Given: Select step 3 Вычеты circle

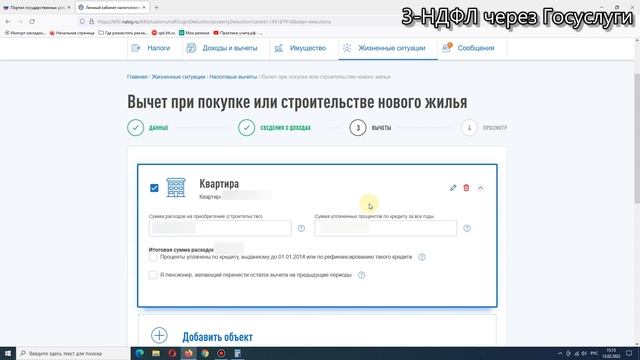Looking at the screenshot, I should pyautogui.click(x=358, y=128).
